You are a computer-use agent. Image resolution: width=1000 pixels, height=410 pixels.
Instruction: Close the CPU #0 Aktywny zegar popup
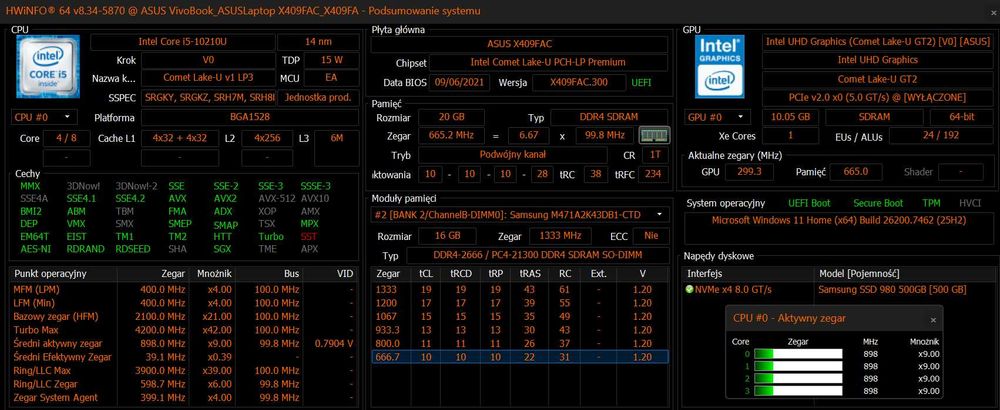933,320
